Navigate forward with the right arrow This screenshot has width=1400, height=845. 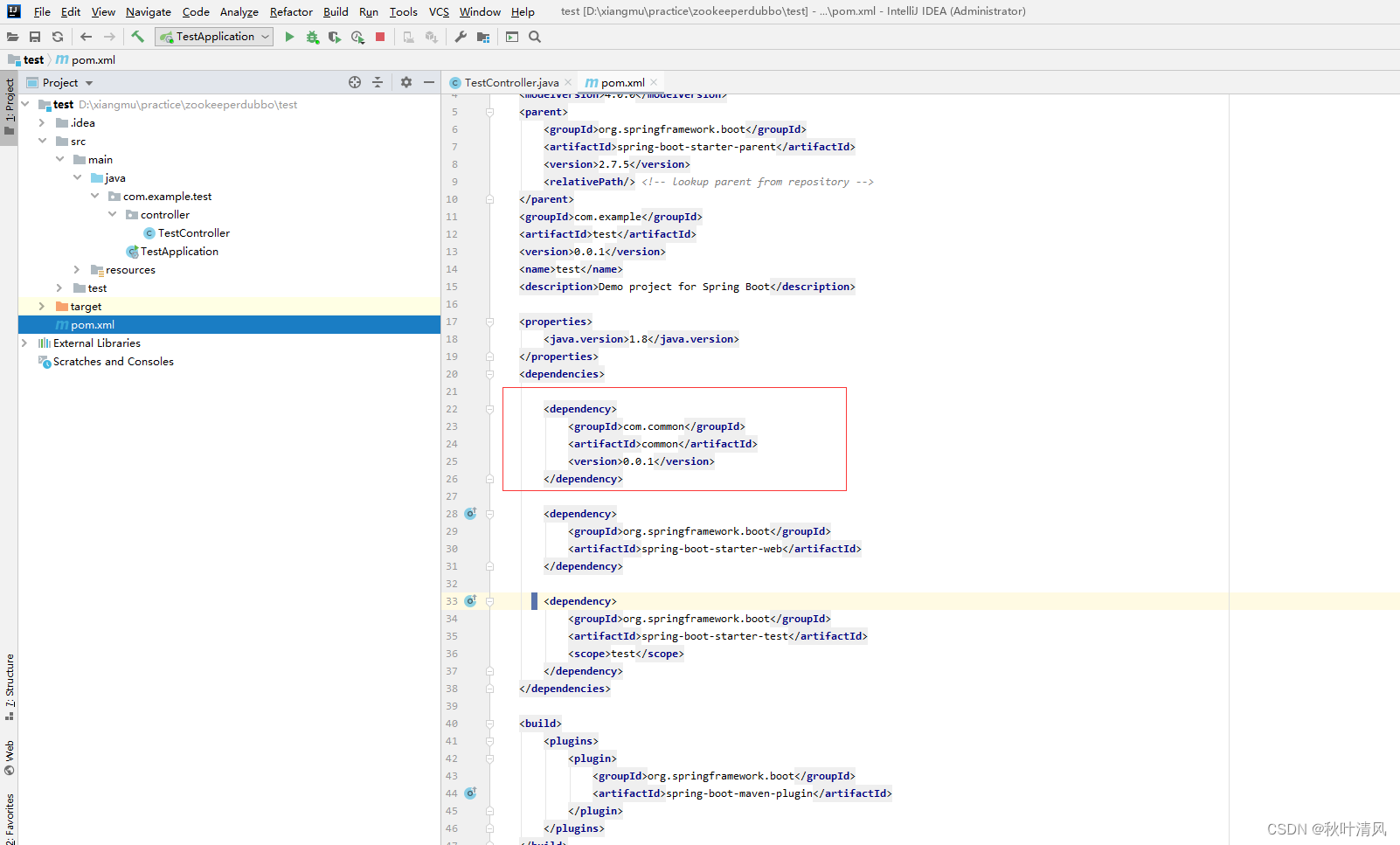pyautogui.click(x=109, y=37)
